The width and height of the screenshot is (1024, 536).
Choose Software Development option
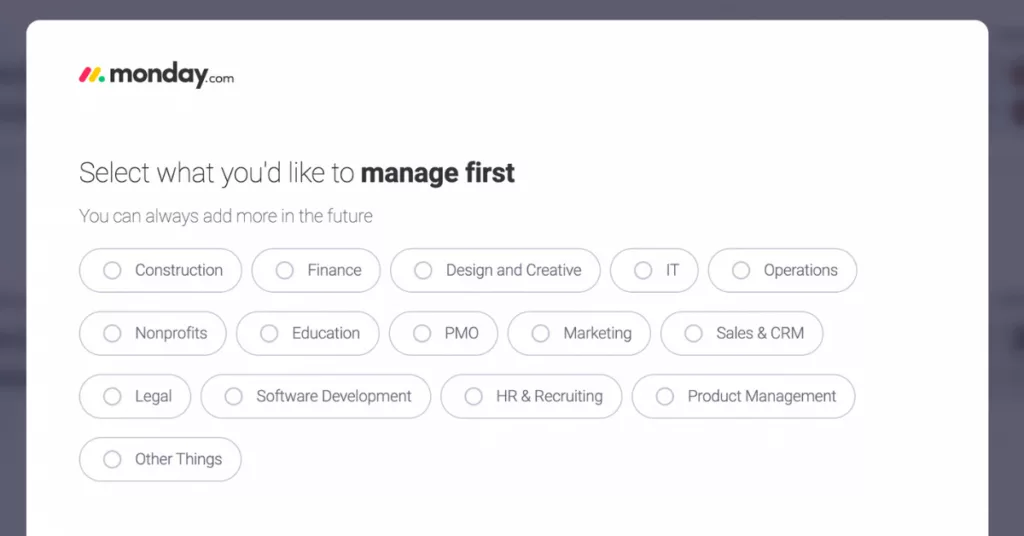[x=316, y=396]
